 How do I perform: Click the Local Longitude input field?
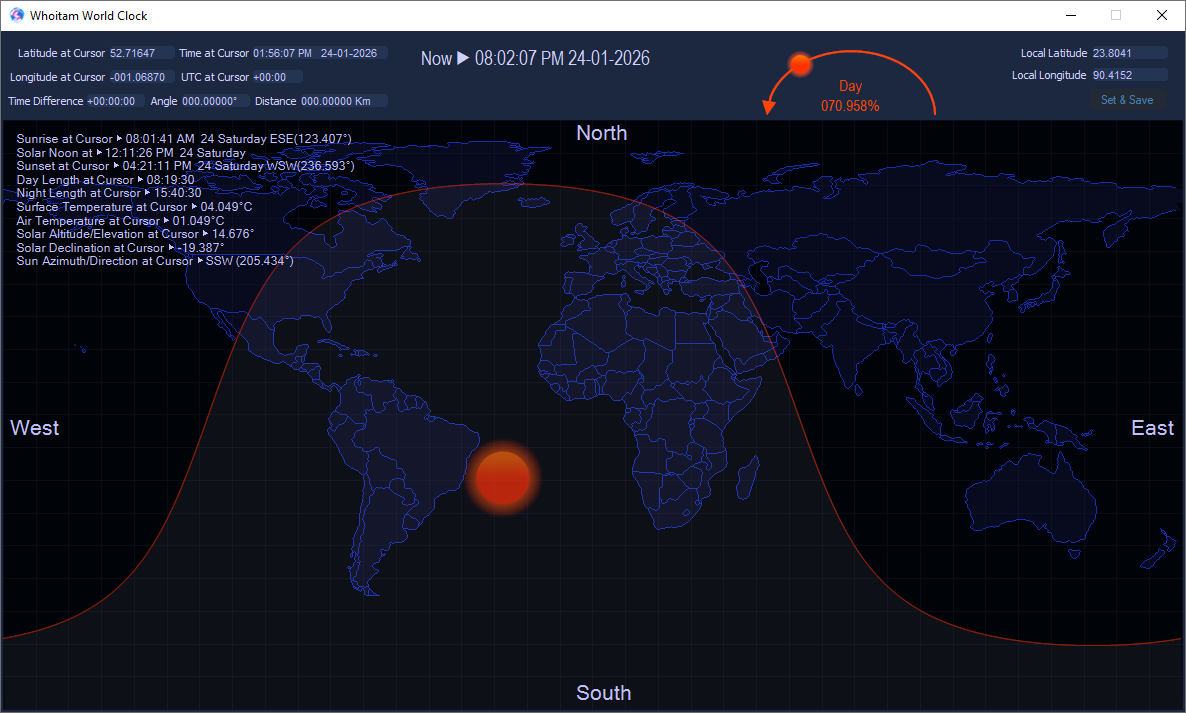coord(1128,75)
